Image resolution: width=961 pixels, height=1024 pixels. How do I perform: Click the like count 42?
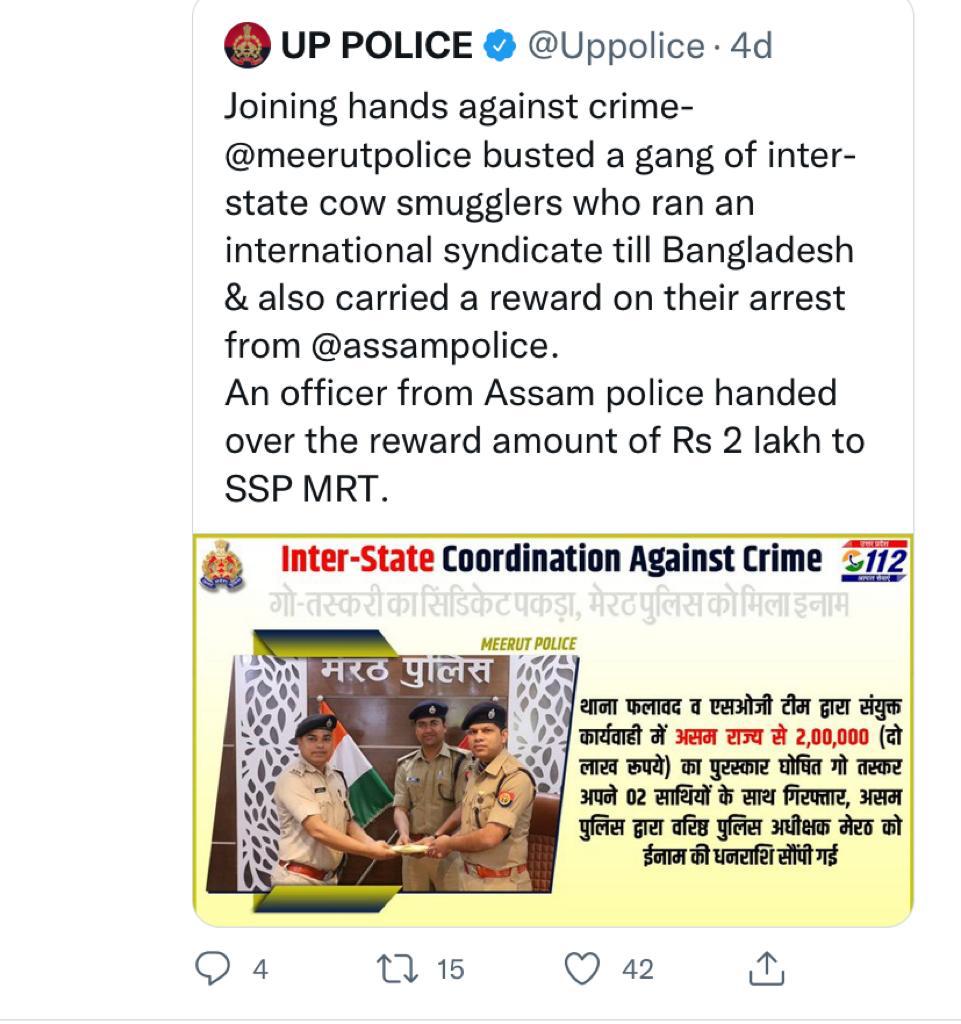click(637, 969)
